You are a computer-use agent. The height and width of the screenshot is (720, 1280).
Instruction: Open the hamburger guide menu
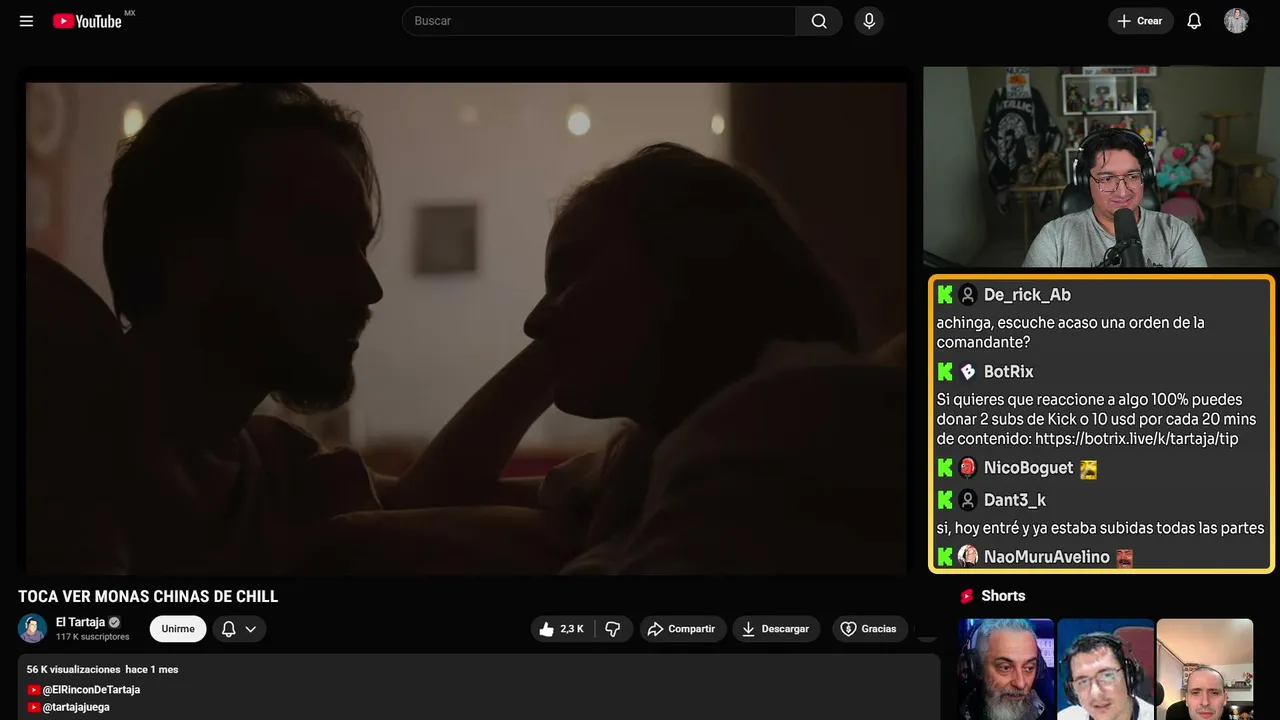point(27,21)
